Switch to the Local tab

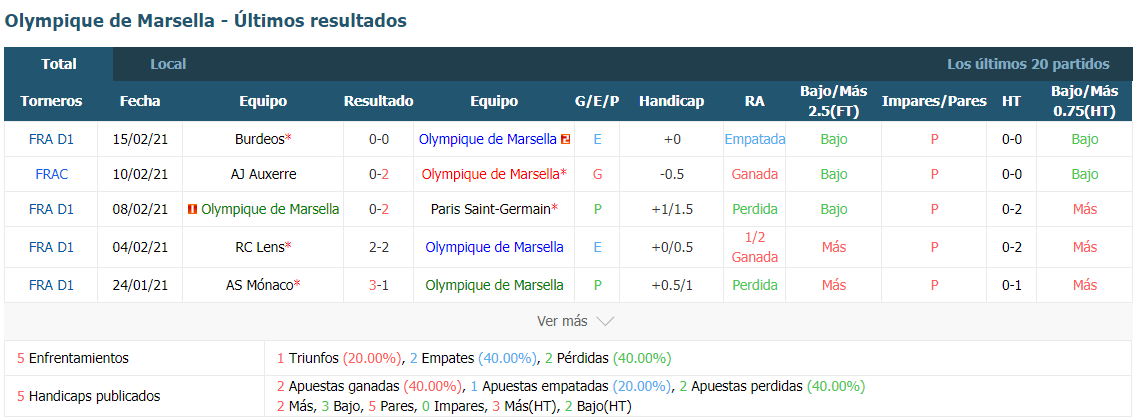[168, 64]
